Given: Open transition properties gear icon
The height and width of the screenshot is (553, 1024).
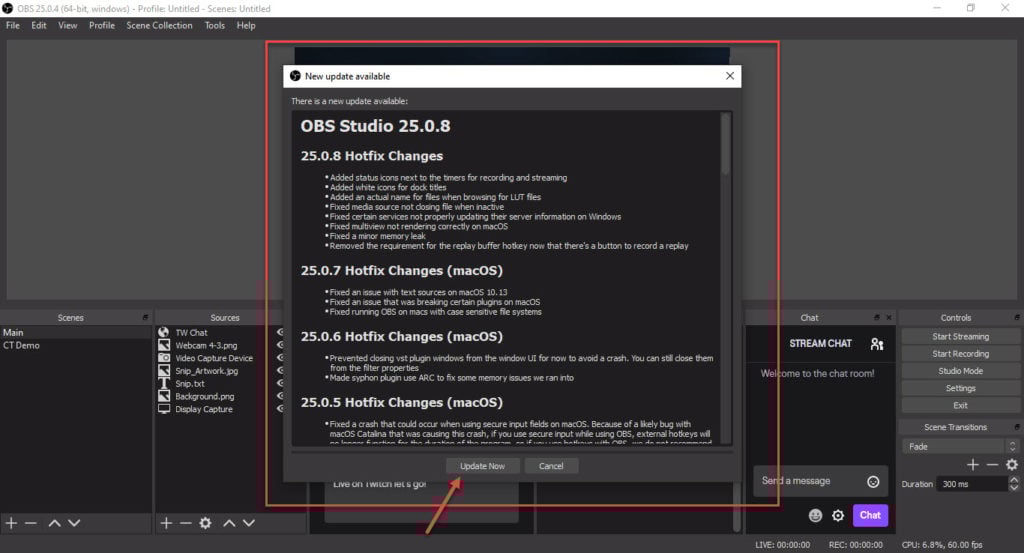Looking at the screenshot, I should 1012,464.
